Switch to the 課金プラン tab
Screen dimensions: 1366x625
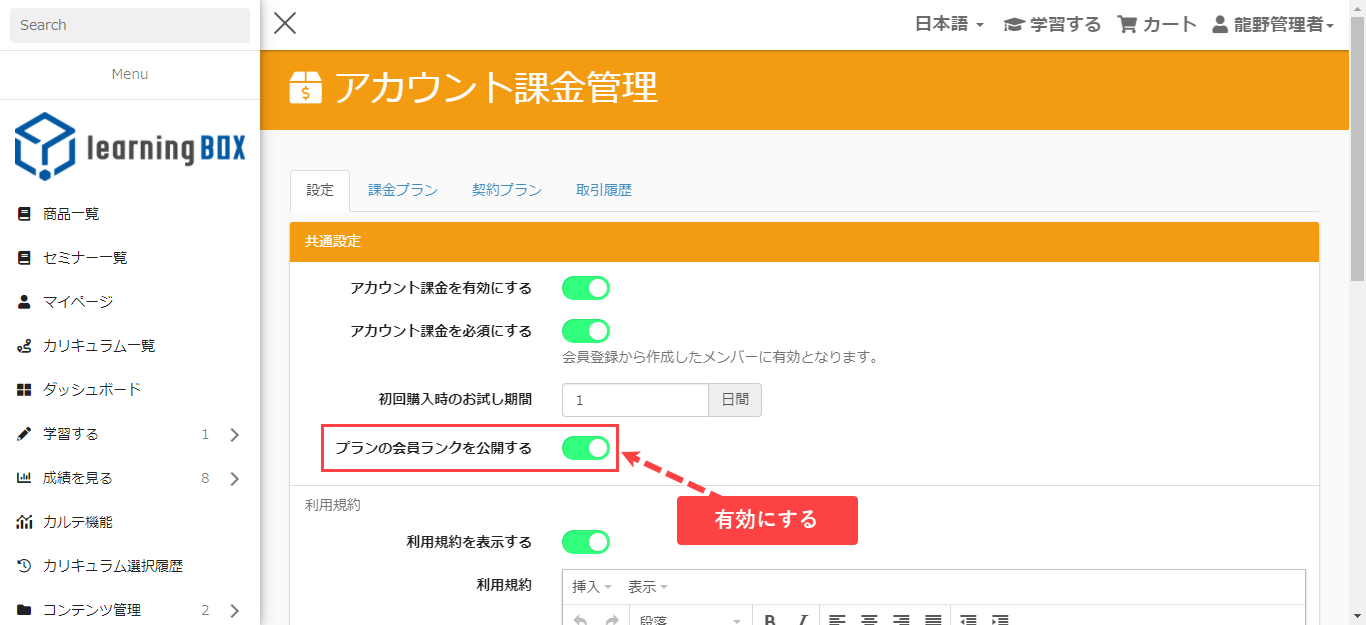(x=403, y=190)
